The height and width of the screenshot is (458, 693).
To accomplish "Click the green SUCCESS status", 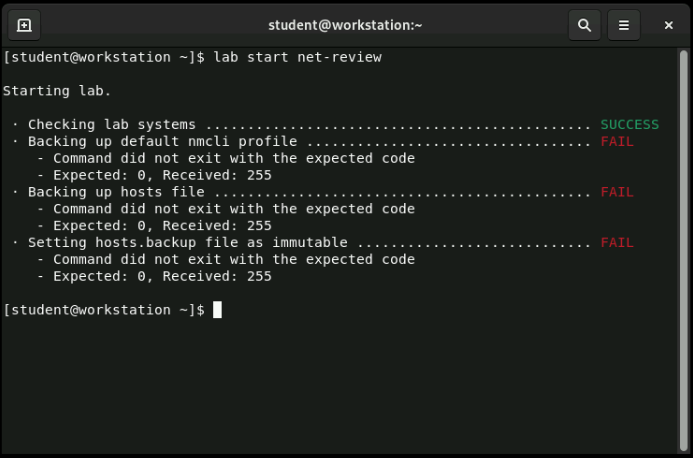I will tap(629, 125).
